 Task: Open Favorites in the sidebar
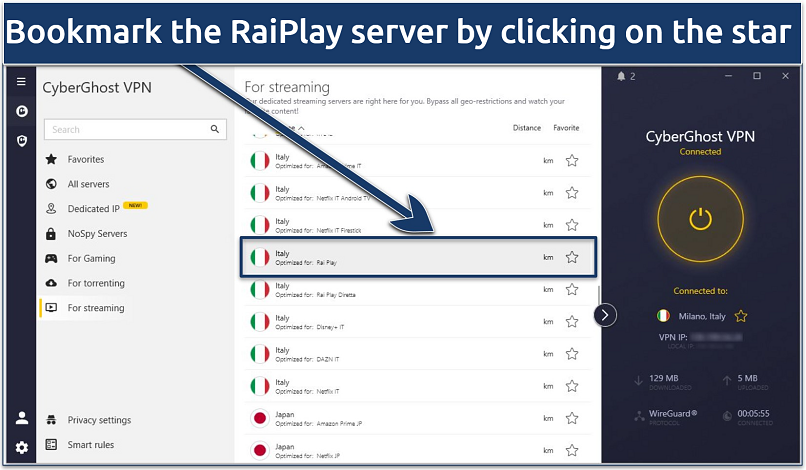tap(86, 159)
